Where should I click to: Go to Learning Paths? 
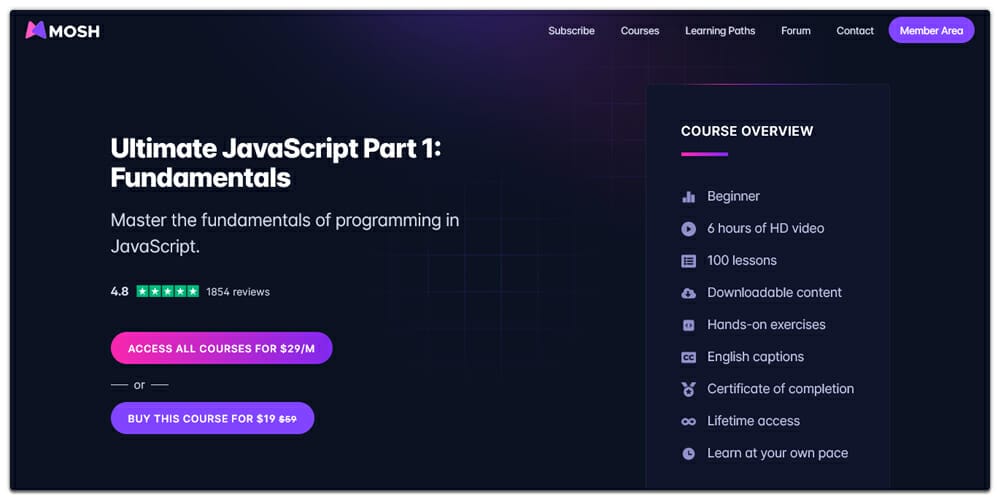click(x=720, y=31)
